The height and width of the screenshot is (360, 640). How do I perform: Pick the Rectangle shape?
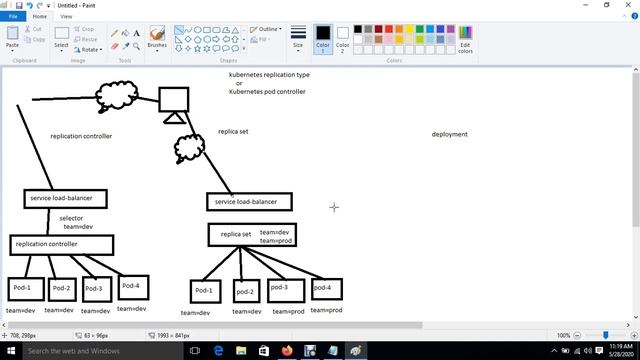point(207,30)
